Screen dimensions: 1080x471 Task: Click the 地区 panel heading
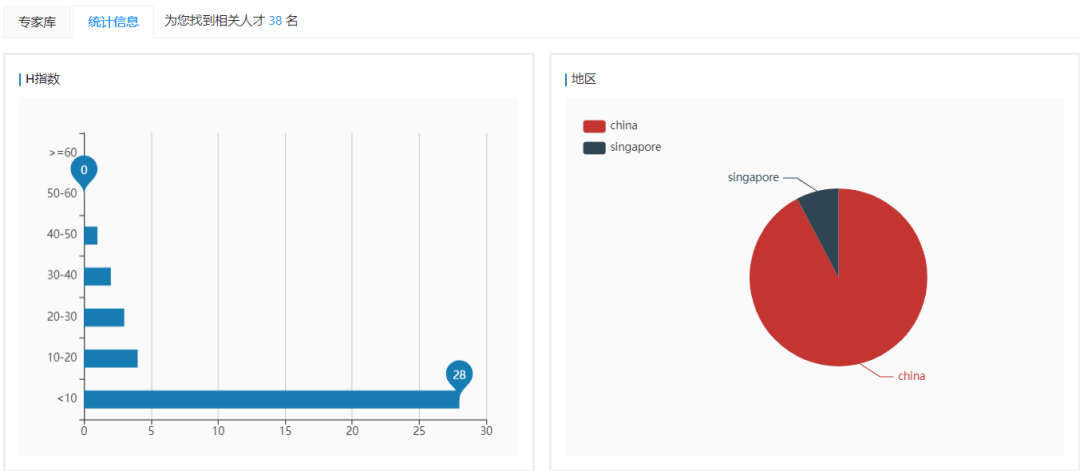point(583,79)
